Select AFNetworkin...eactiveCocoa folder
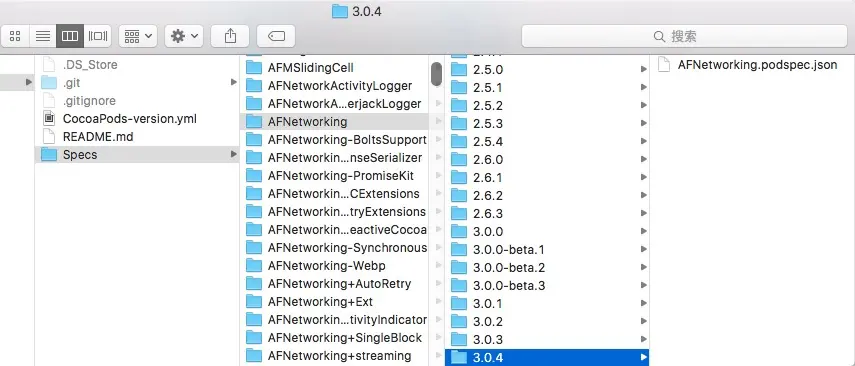855x366 pixels. tap(334, 230)
